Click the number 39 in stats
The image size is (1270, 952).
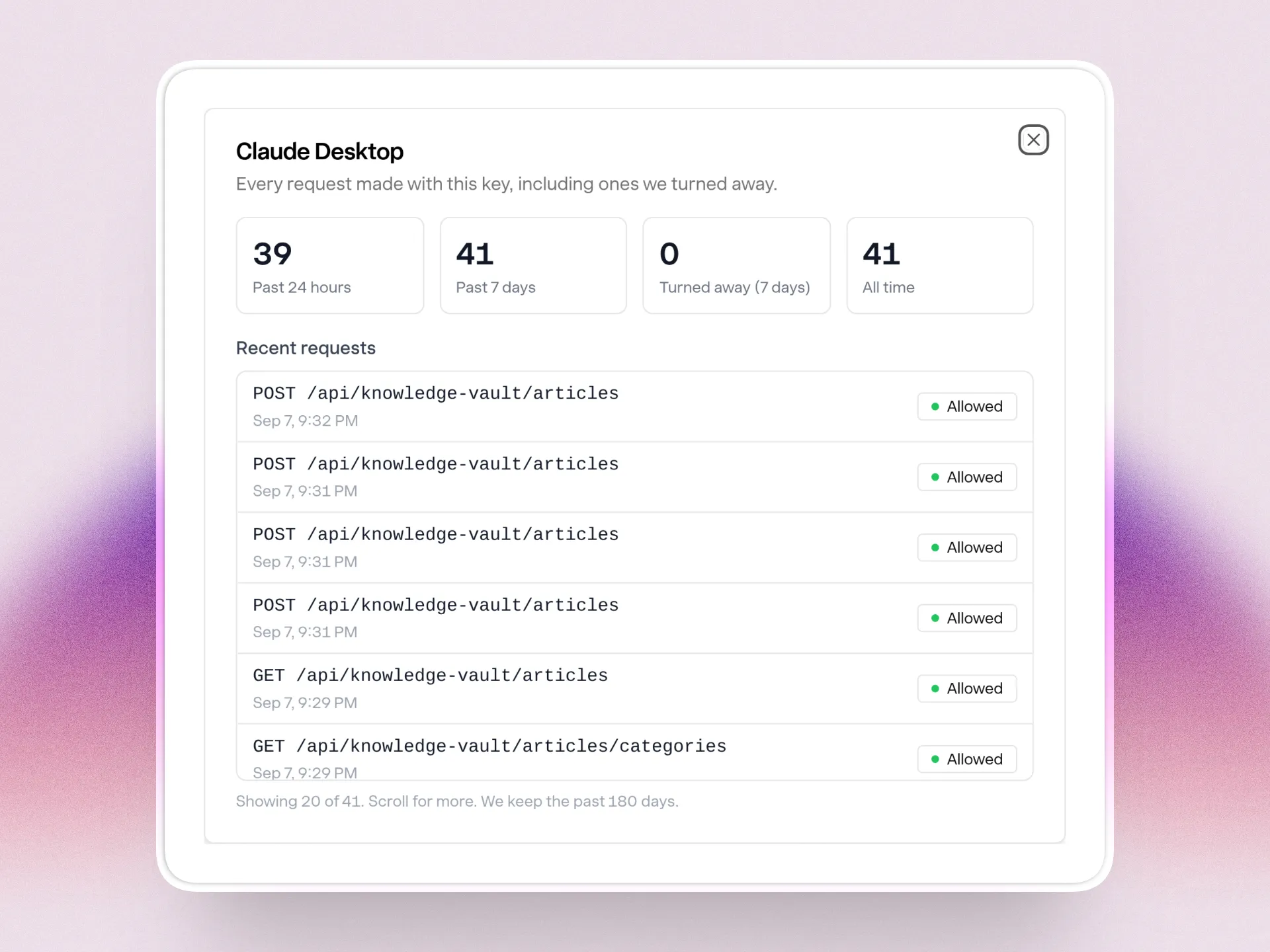pos(273,254)
